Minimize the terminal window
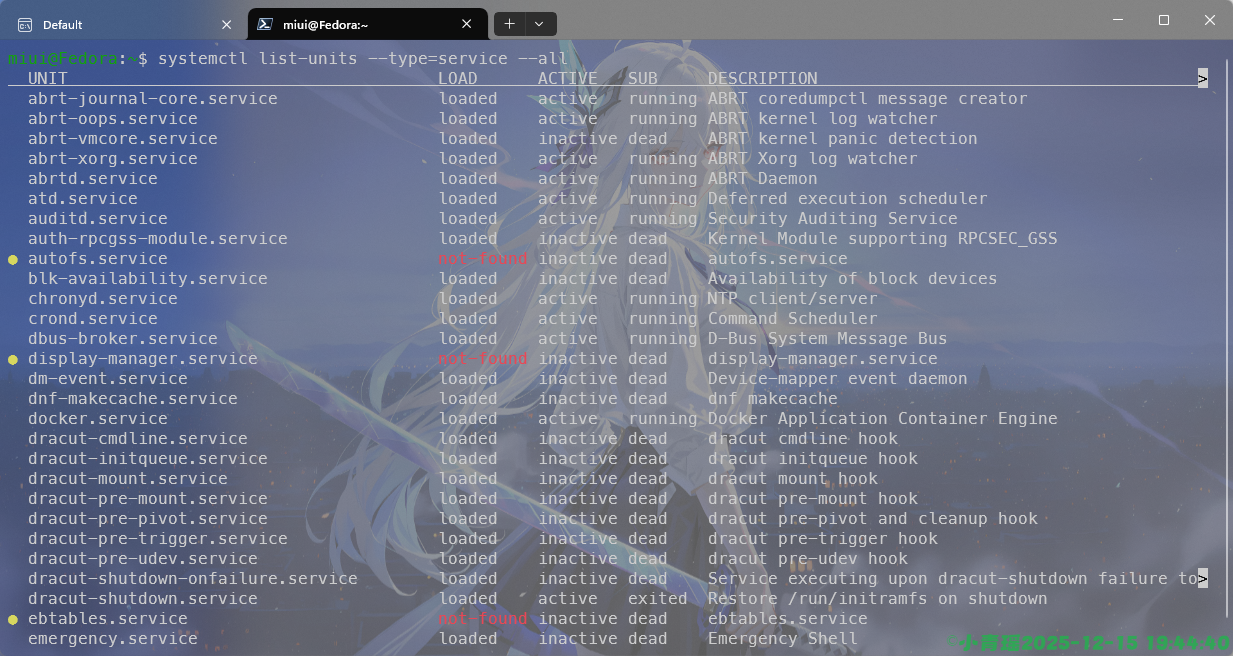Viewport: 1233px width, 656px height. [1118, 20]
